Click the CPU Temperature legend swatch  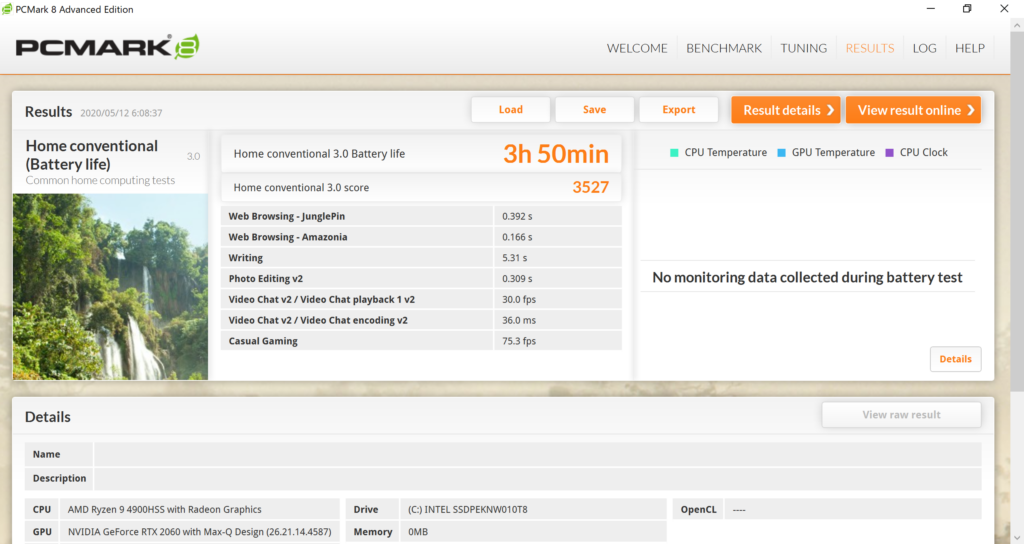(674, 153)
